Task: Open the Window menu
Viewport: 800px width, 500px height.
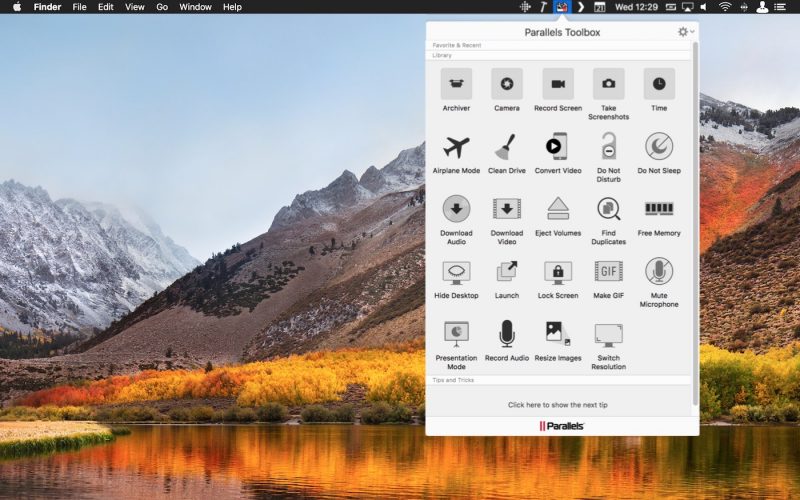Action: (195, 7)
